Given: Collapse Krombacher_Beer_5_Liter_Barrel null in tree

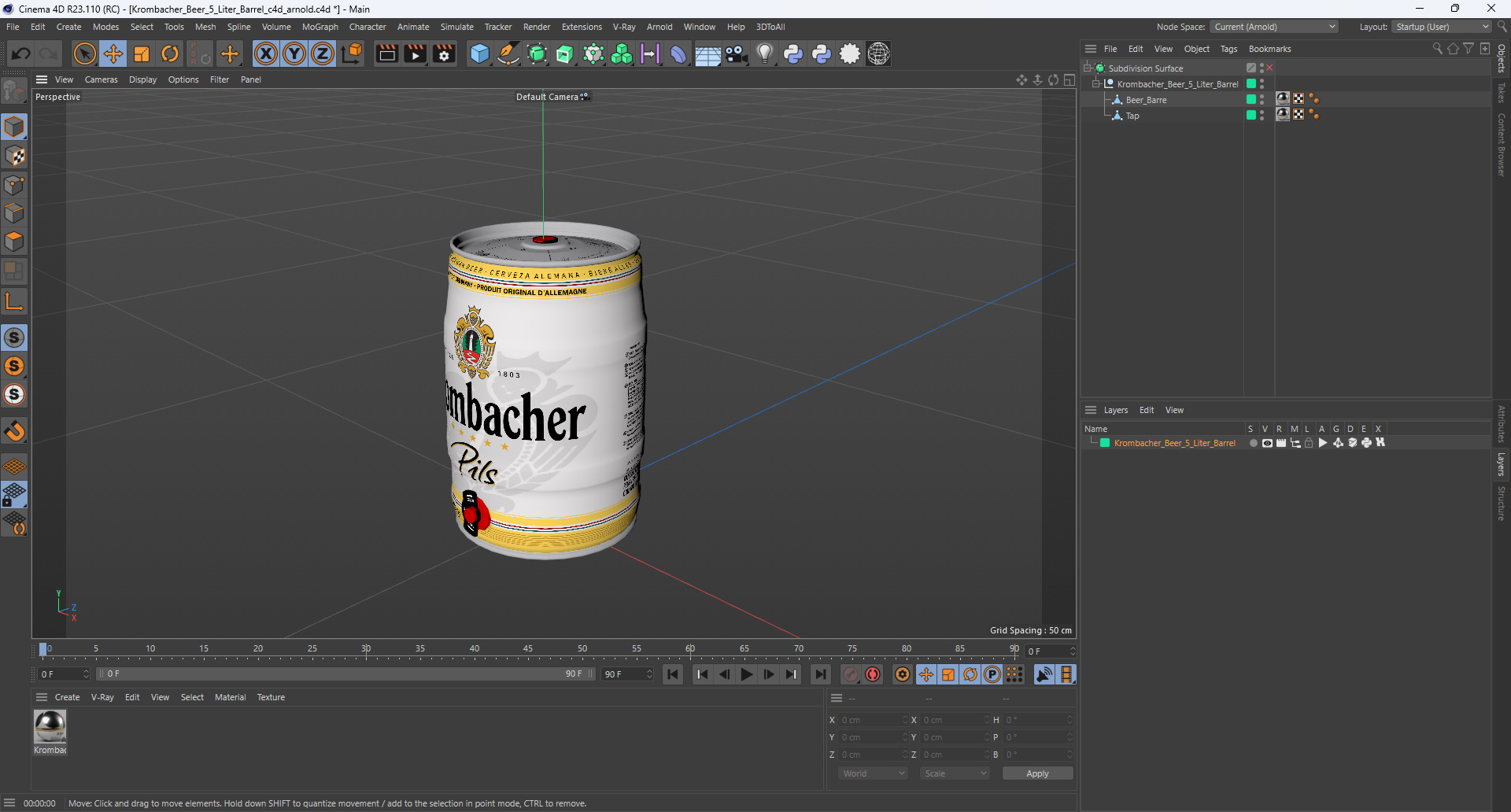Looking at the screenshot, I should coord(1095,84).
